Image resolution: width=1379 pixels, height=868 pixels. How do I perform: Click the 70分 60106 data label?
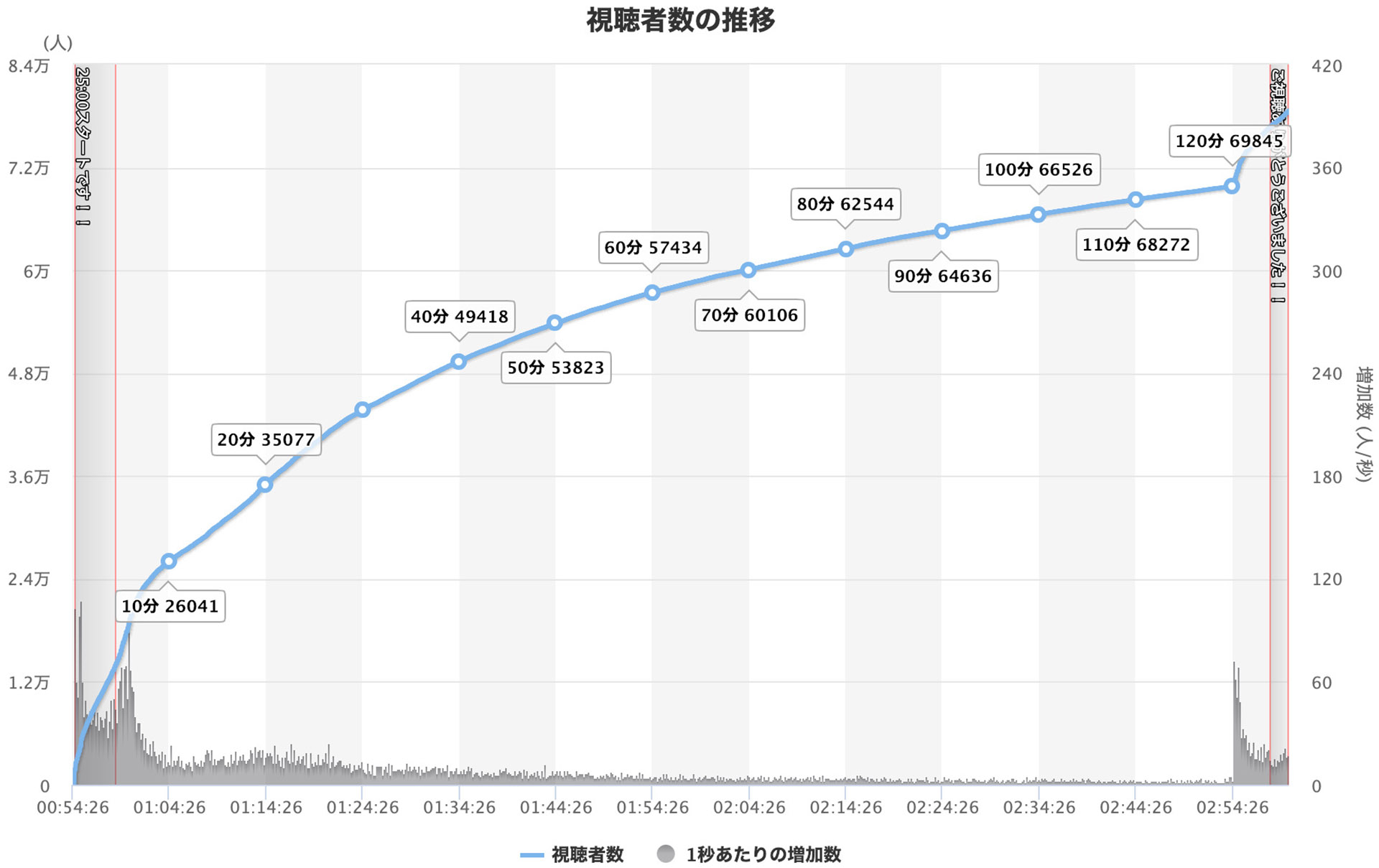coord(749,315)
